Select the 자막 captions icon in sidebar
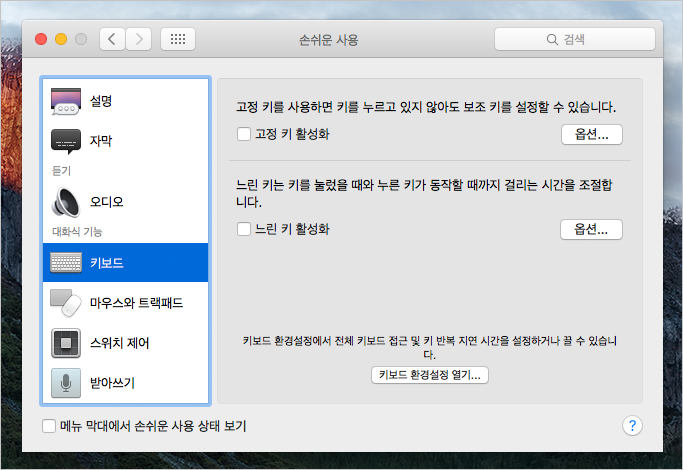The width and height of the screenshot is (683, 470). pyautogui.click(x=66, y=141)
